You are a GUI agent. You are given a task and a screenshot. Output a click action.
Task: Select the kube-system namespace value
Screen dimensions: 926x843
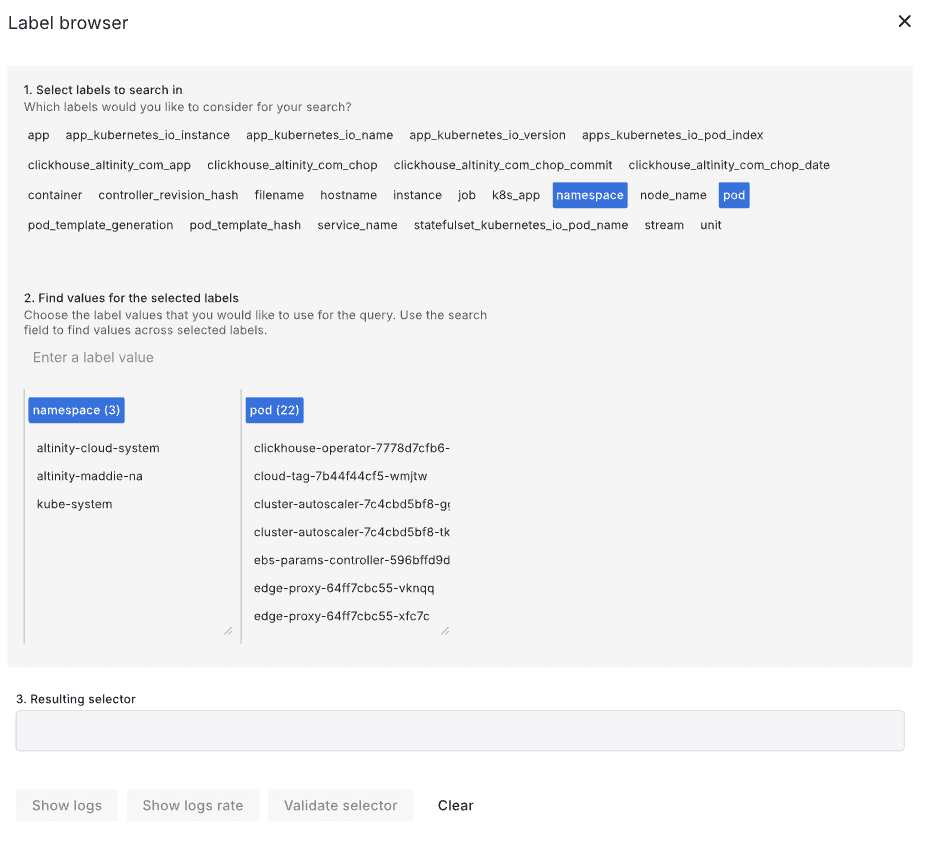pyautogui.click(x=75, y=504)
